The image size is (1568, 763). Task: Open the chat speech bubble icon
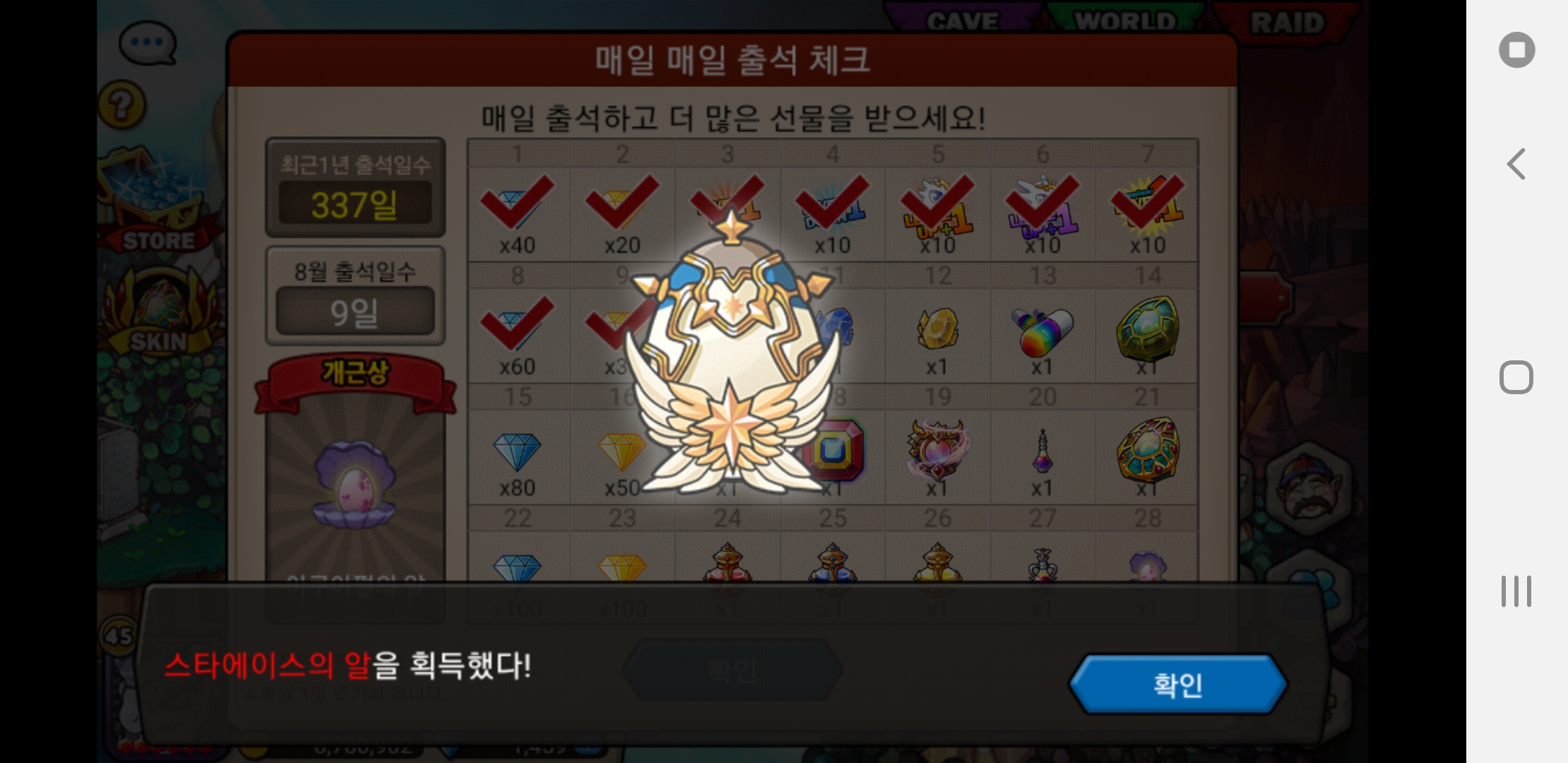[x=148, y=42]
